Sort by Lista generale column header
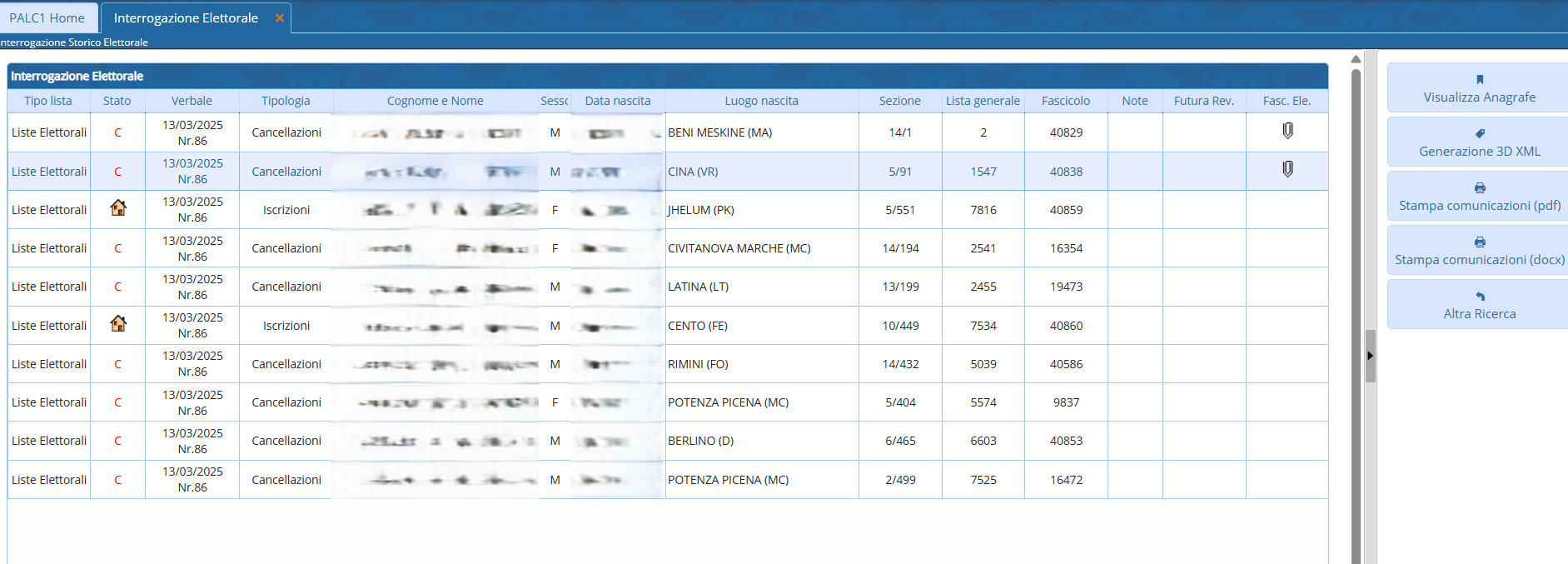Image resolution: width=1568 pixels, height=564 pixels. point(983,101)
